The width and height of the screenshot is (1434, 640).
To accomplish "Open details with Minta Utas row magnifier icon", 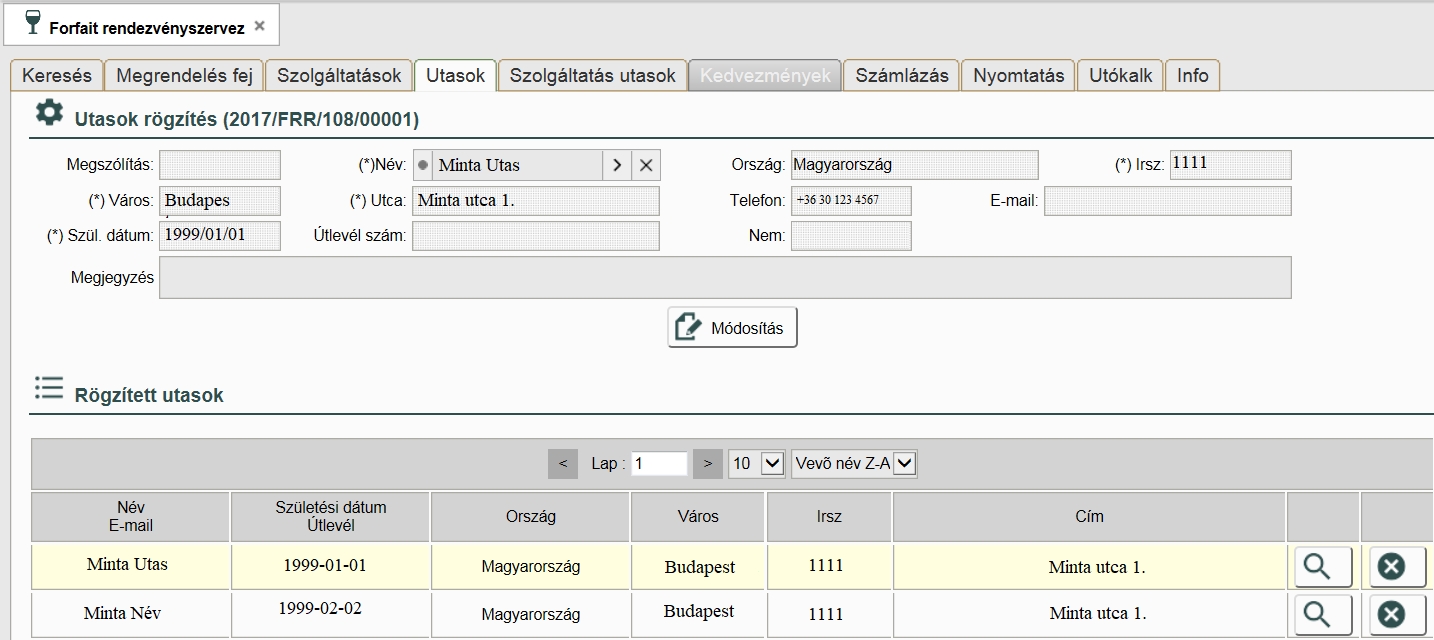I will (1323, 566).
